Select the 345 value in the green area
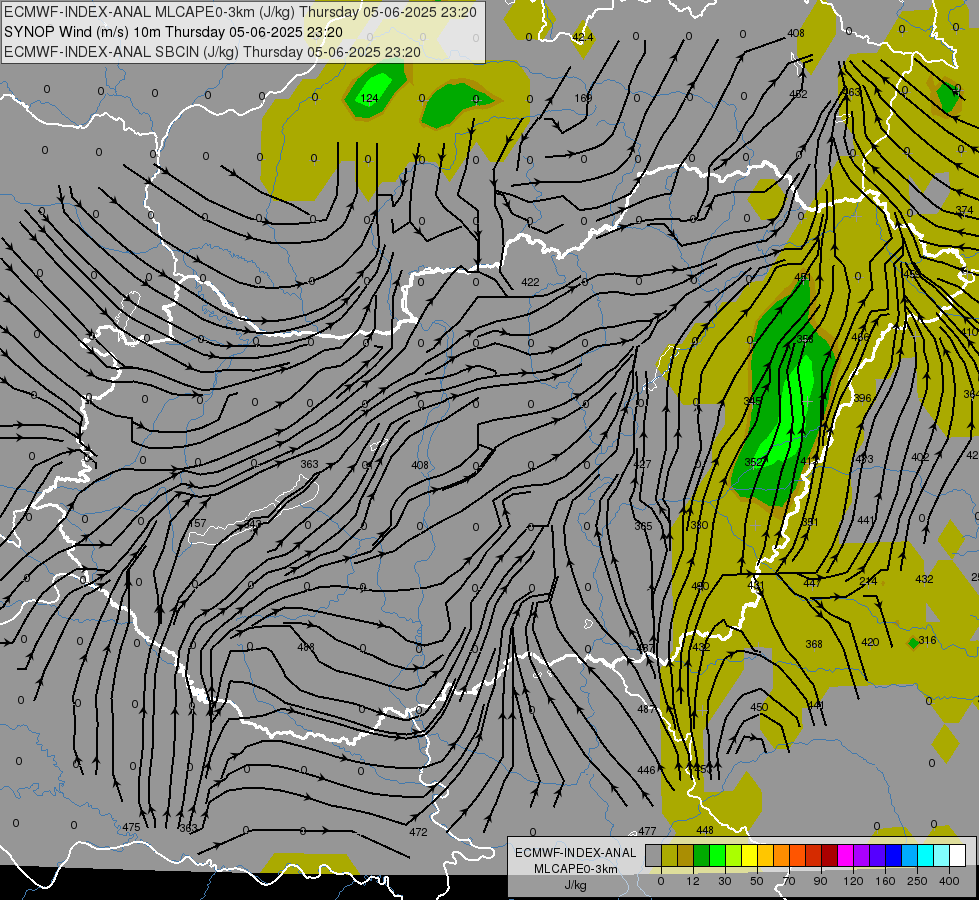 753,401
